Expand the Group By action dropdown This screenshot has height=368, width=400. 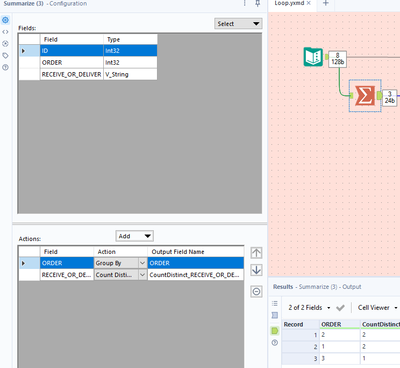click(142, 263)
